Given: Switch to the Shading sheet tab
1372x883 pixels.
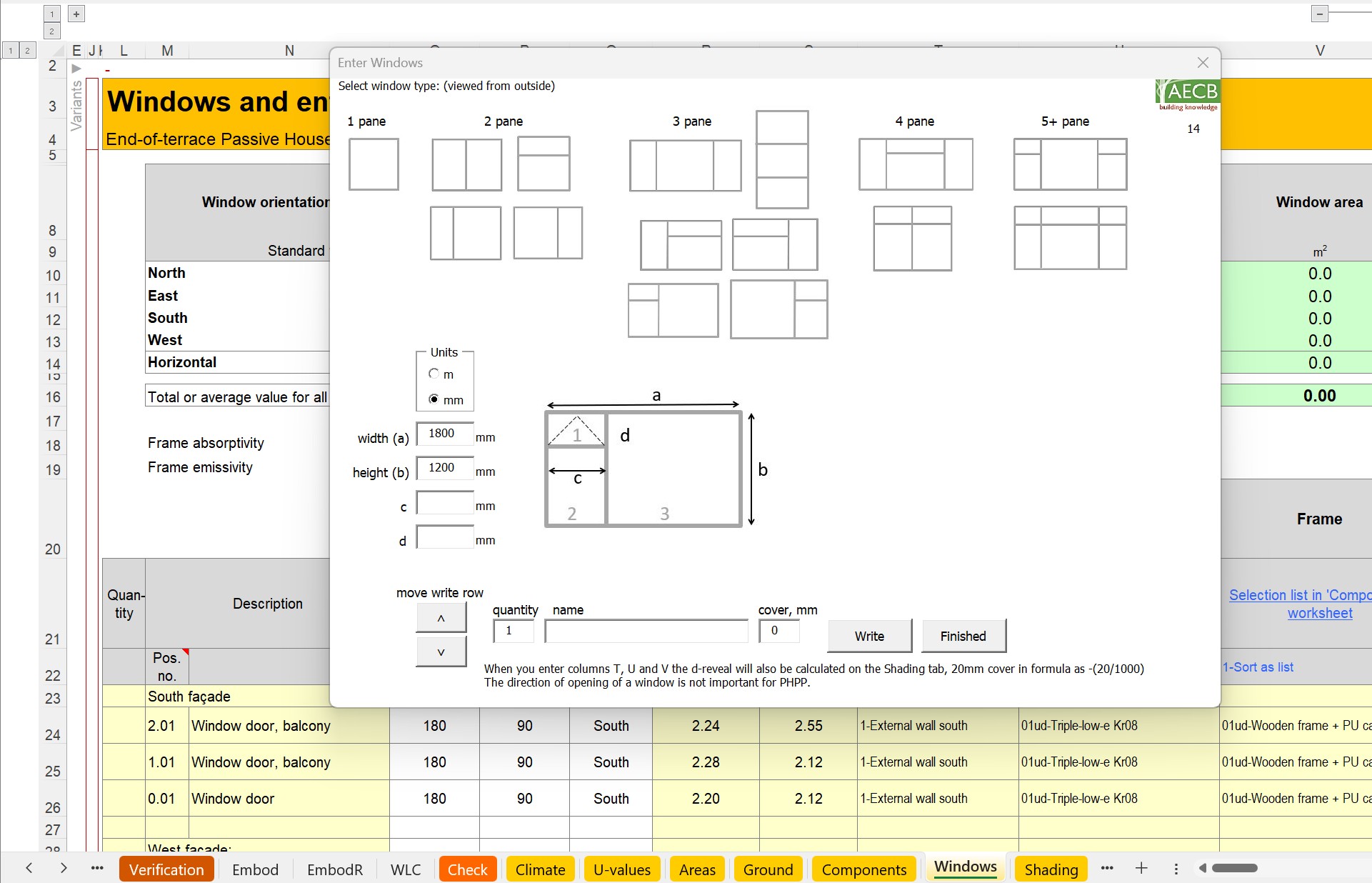Looking at the screenshot, I should pos(1051,869).
